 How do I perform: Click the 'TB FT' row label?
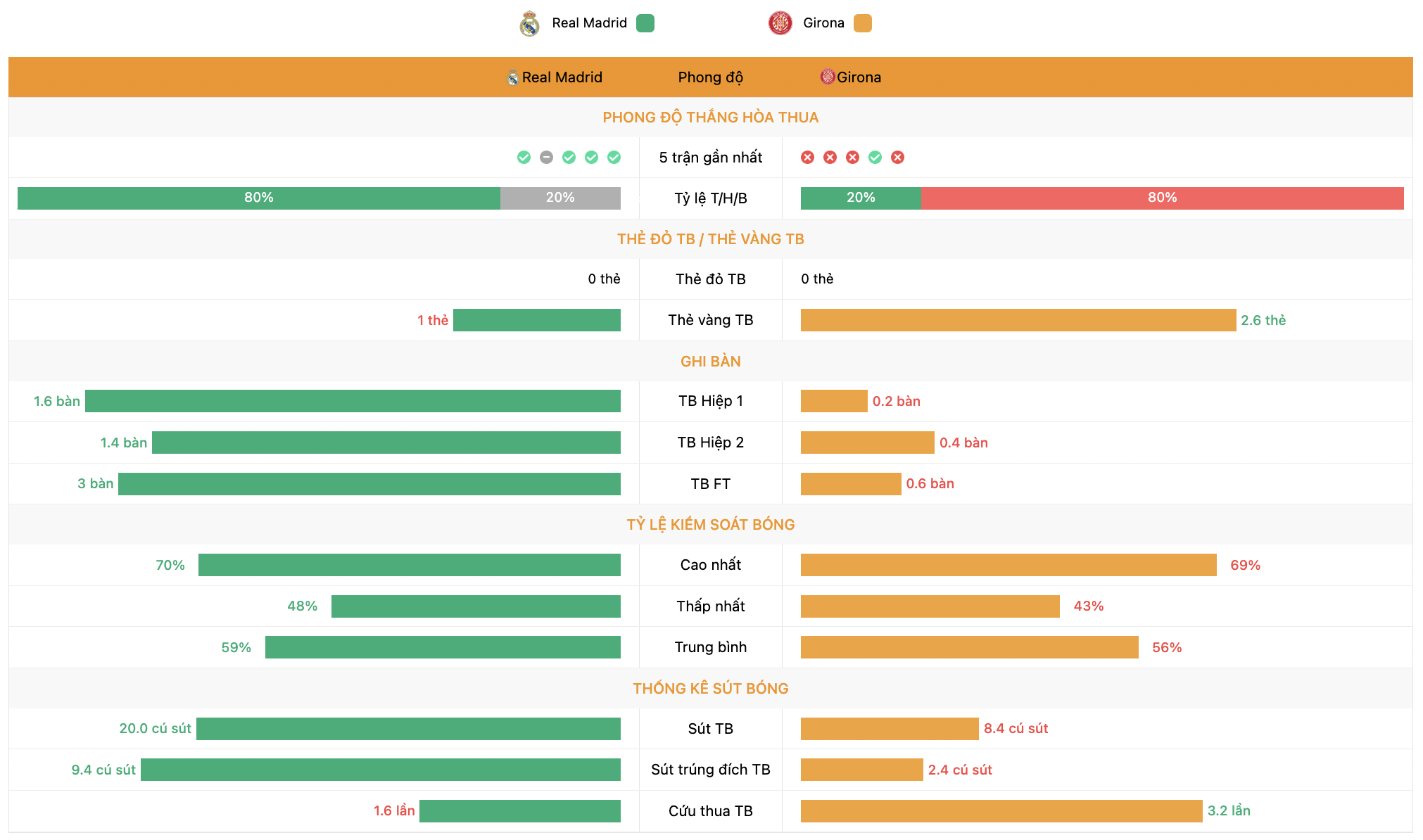pos(710,484)
